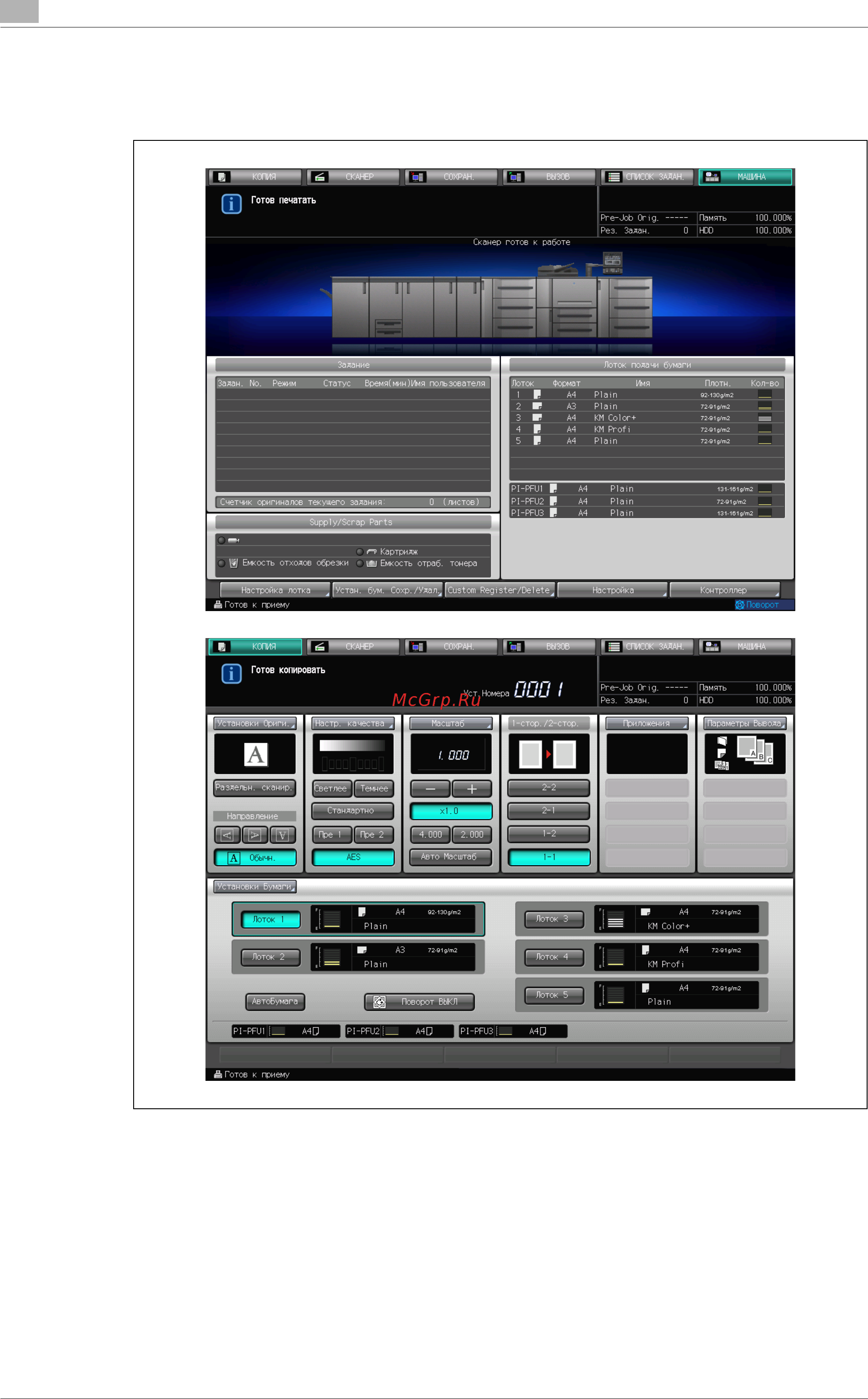
Task: Open КОПИЯ tab on the 'Готов печатать' screen
Action: click(256, 177)
